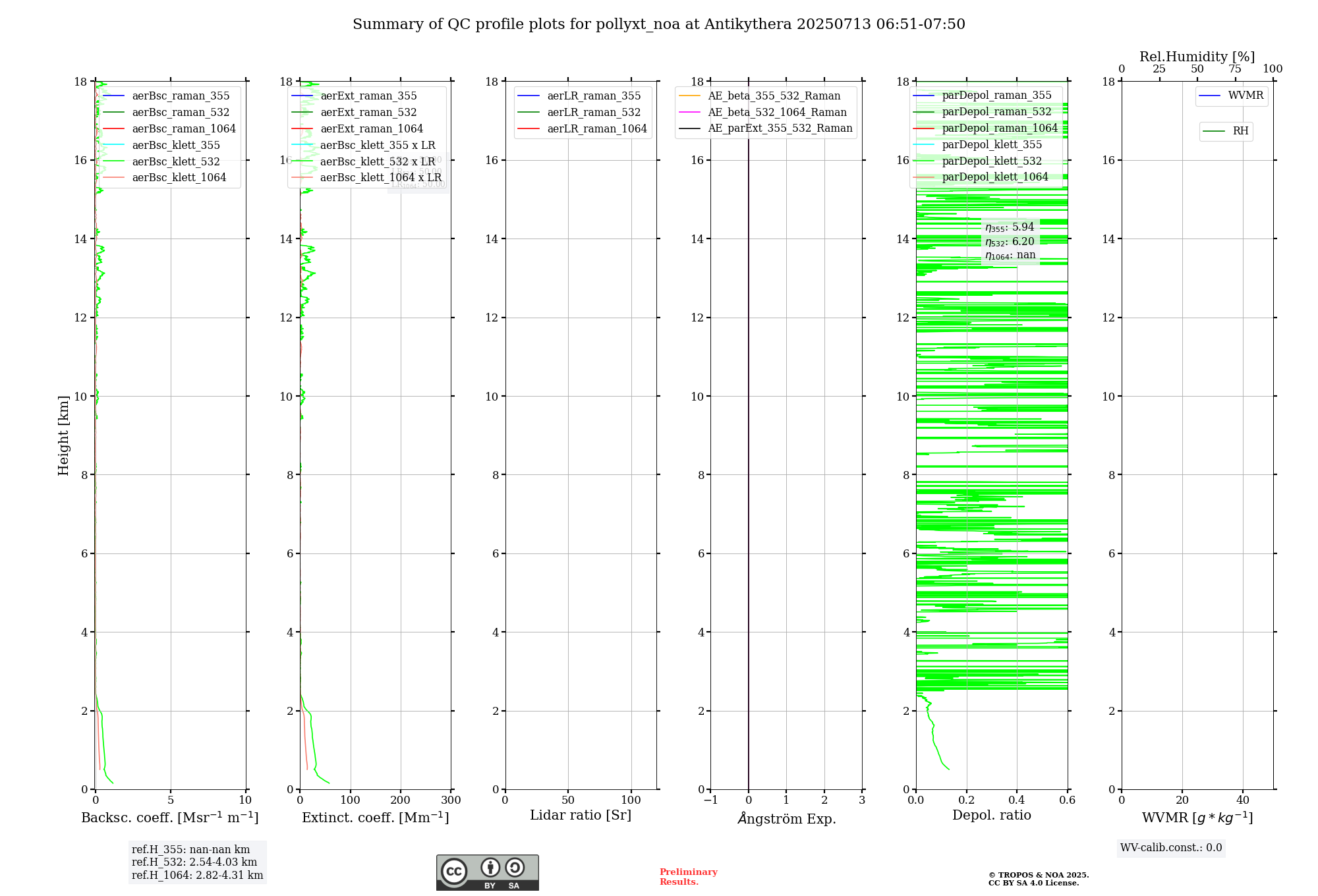
Task: Click the η355: 5.94 annotation
Action: pos(1010,227)
